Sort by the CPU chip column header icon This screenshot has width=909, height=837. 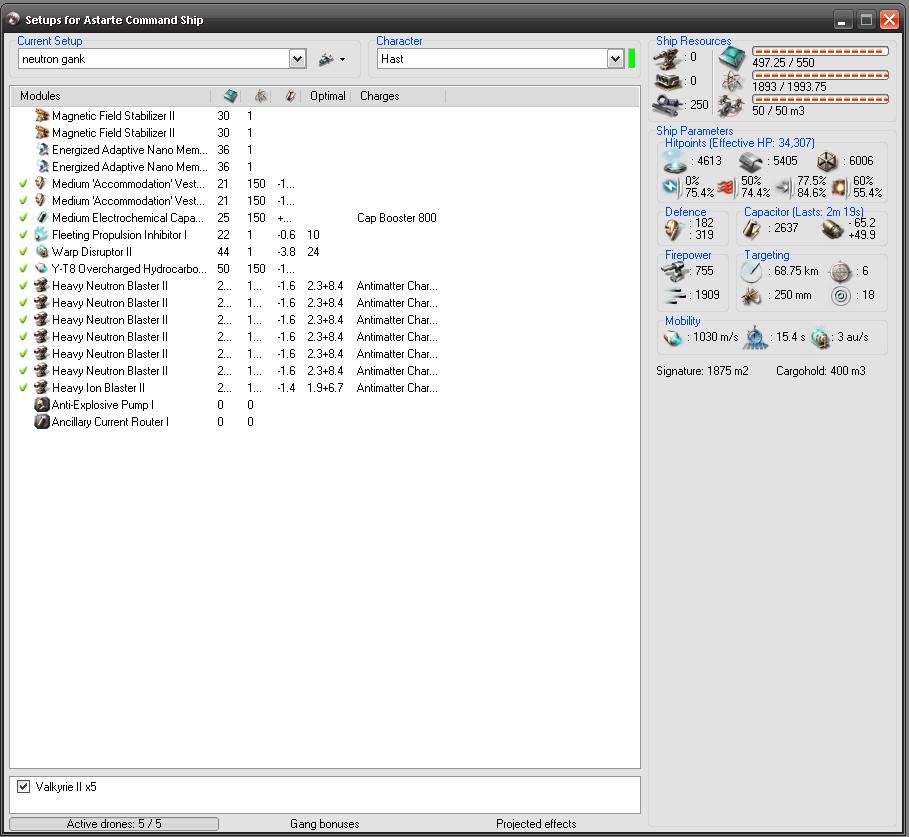pos(231,96)
